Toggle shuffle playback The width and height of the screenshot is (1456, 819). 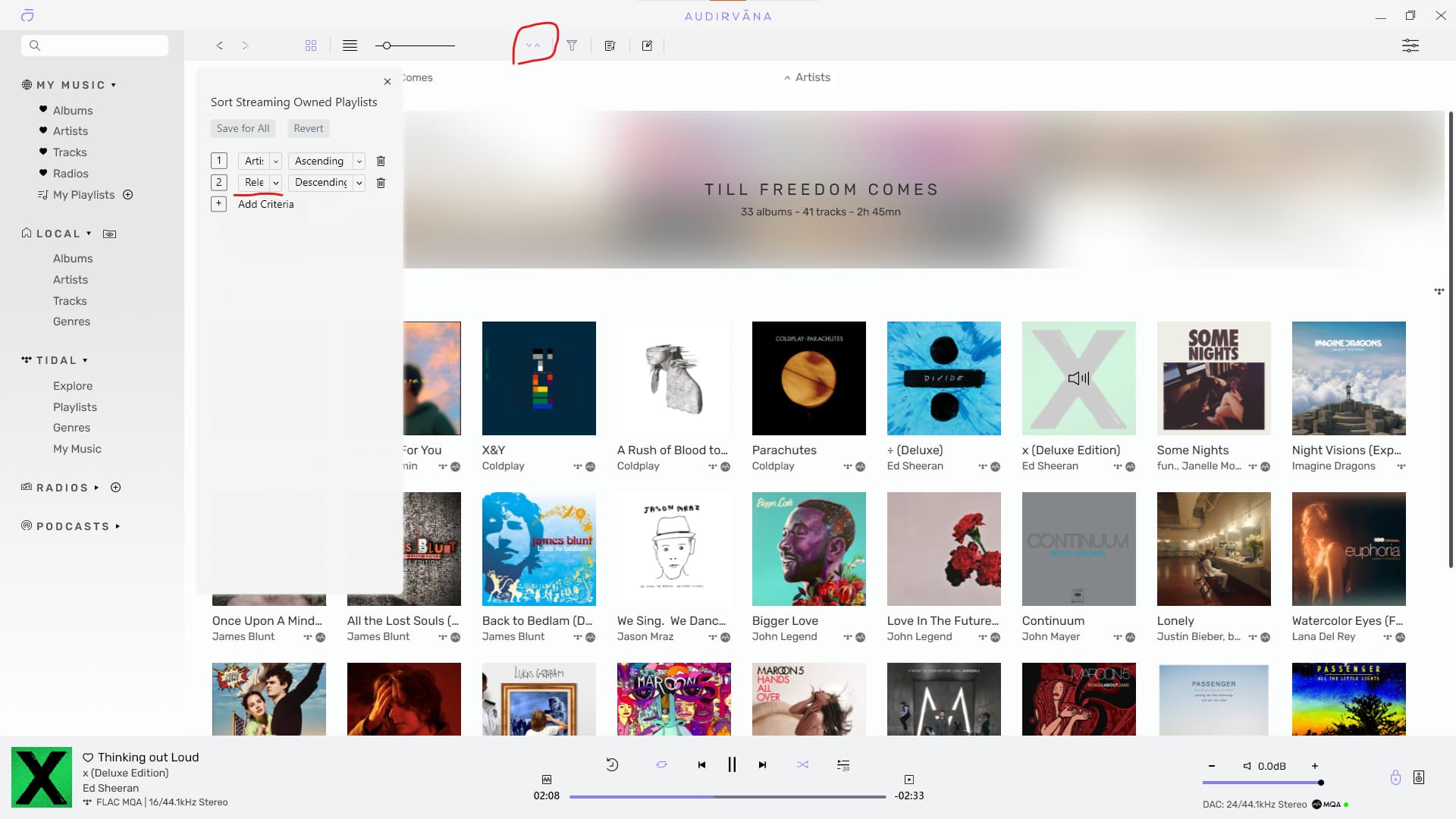pyautogui.click(x=802, y=765)
